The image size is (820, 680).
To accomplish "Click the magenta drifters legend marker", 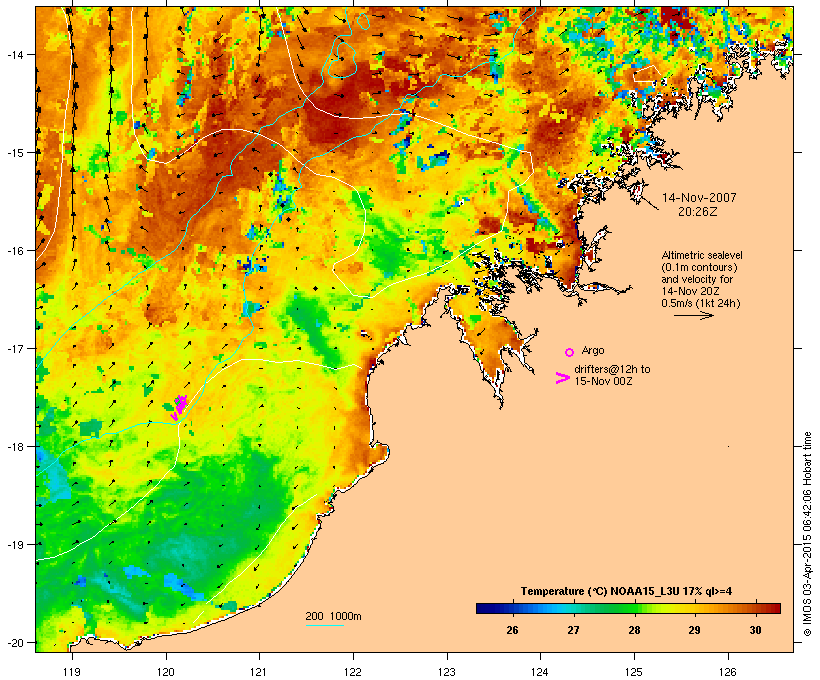I will coord(562,378).
